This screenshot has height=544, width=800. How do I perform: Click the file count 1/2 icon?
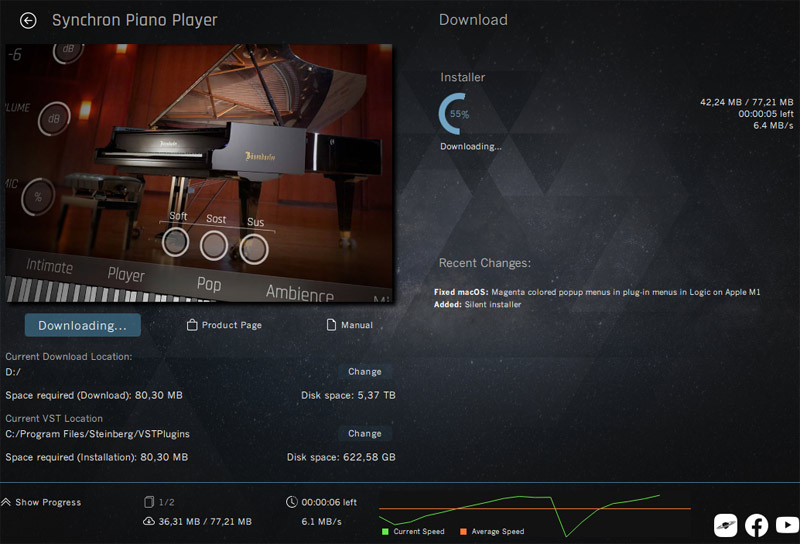149,502
